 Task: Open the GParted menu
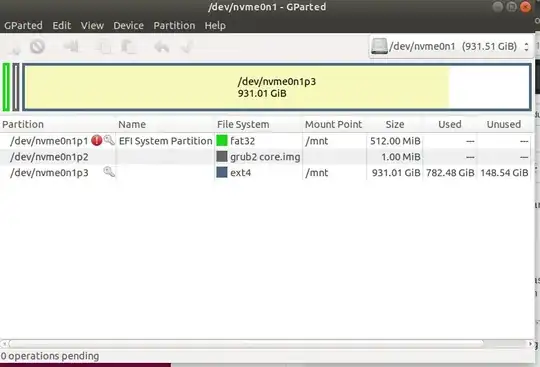23,25
